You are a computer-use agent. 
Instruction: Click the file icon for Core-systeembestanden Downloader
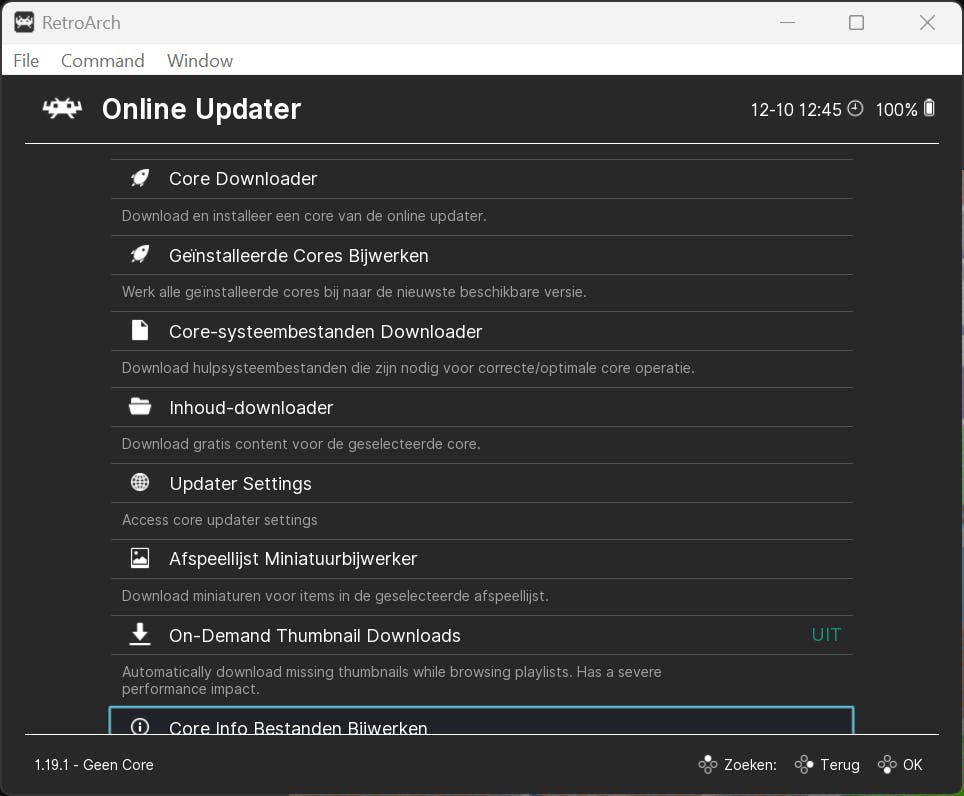[140, 331]
